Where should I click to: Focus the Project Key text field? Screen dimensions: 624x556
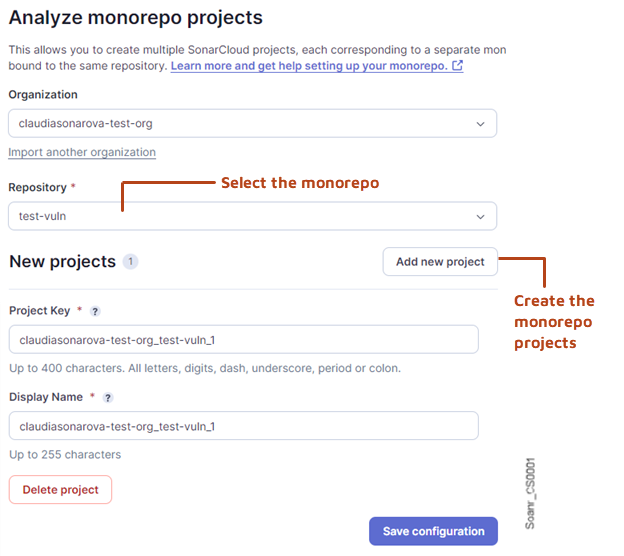click(243, 340)
